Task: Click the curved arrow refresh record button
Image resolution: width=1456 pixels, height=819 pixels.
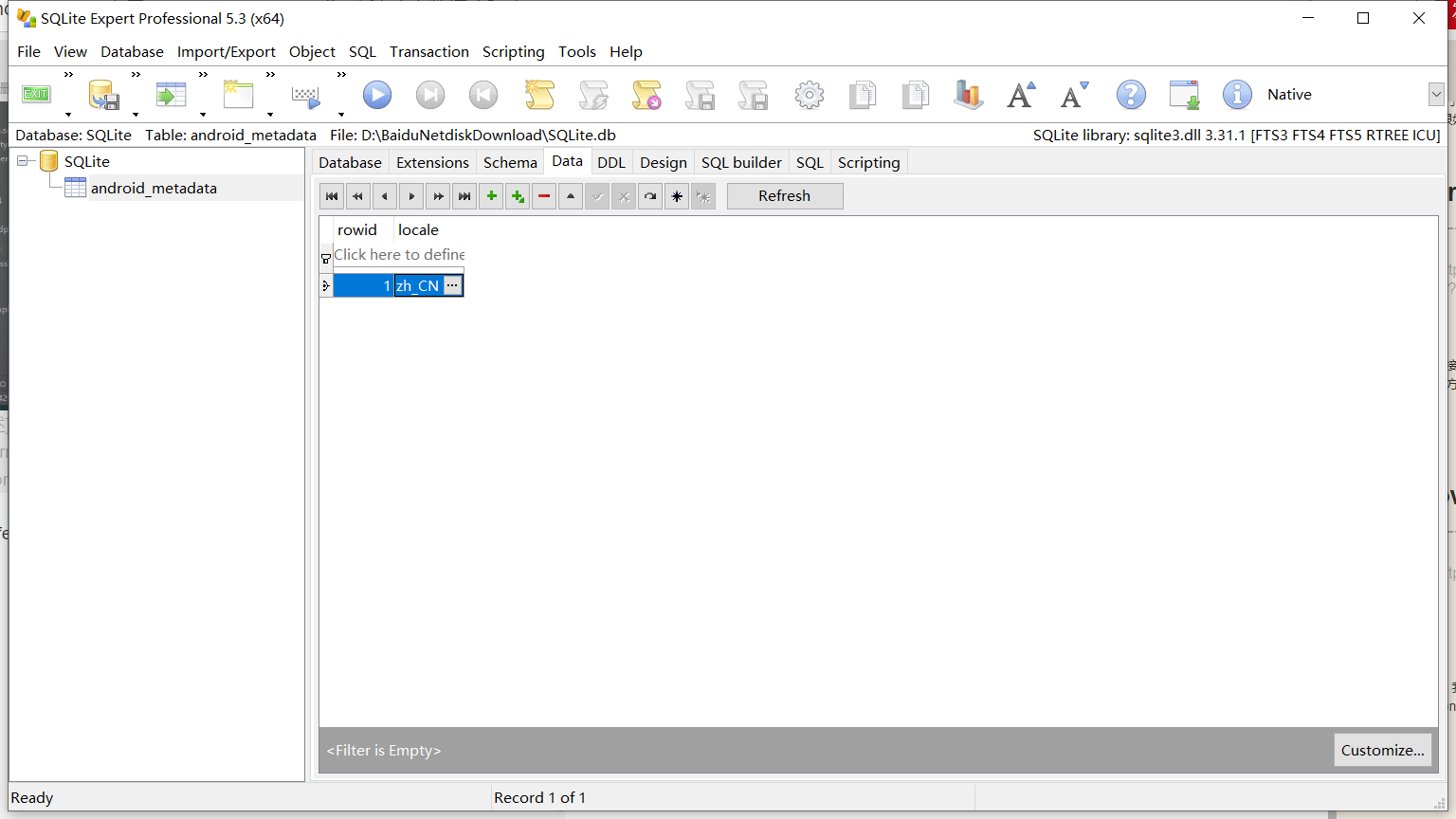Action: coord(650,196)
